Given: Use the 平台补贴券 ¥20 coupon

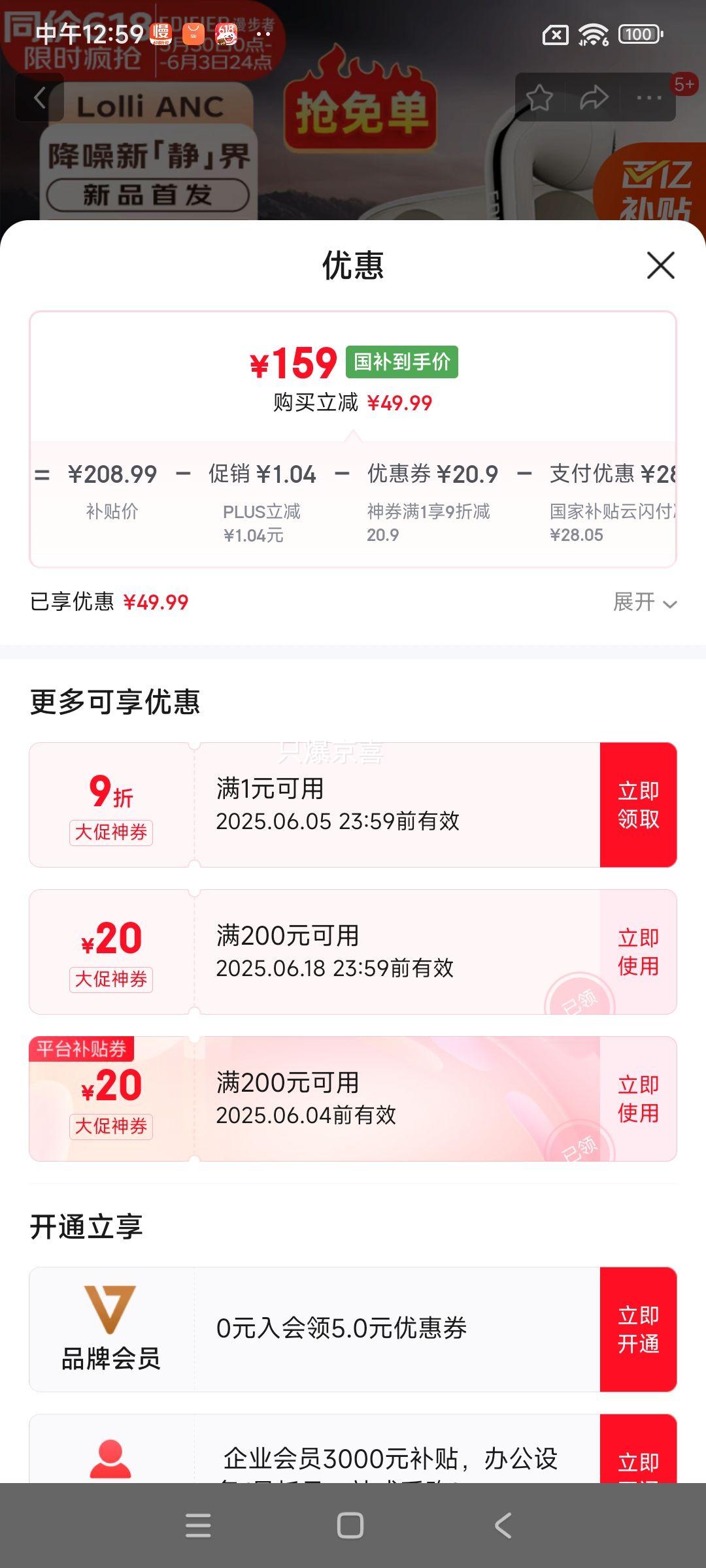Looking at the screenshot, I should coord(638,1099).
